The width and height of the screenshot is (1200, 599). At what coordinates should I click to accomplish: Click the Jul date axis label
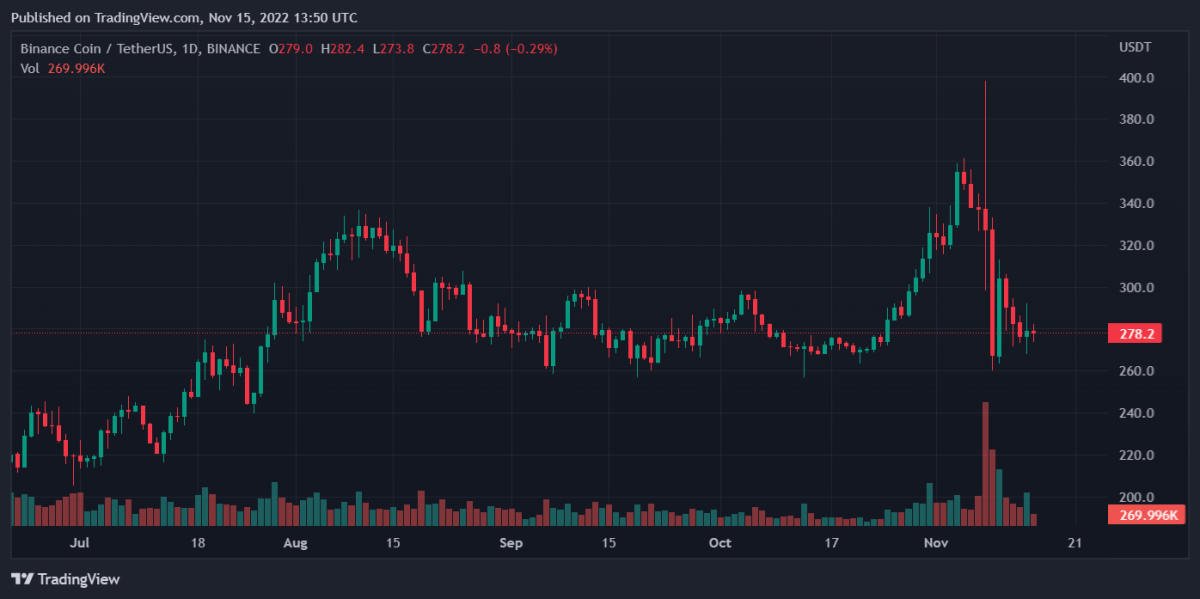80,543
